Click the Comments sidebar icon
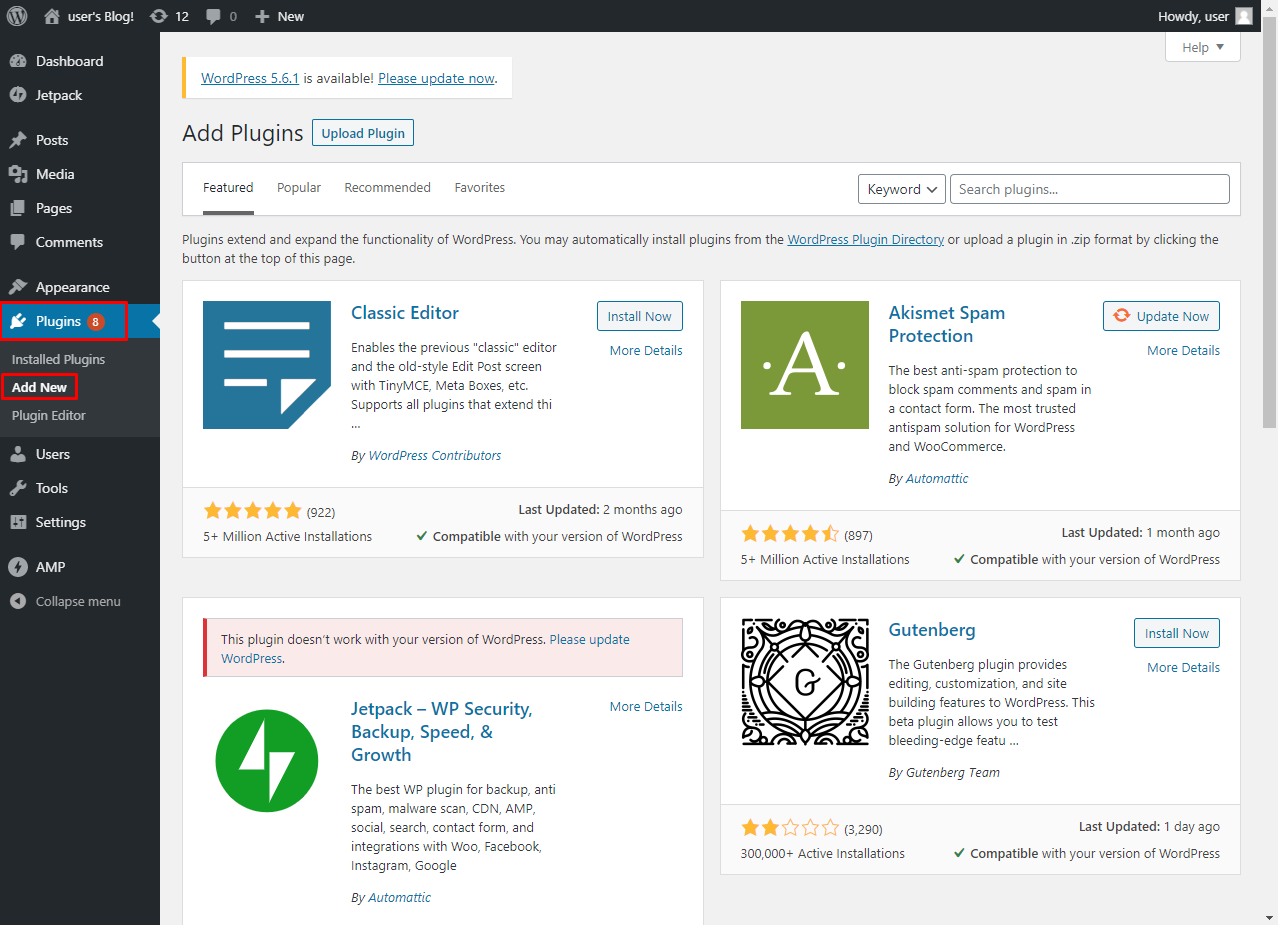 [18, 242]
